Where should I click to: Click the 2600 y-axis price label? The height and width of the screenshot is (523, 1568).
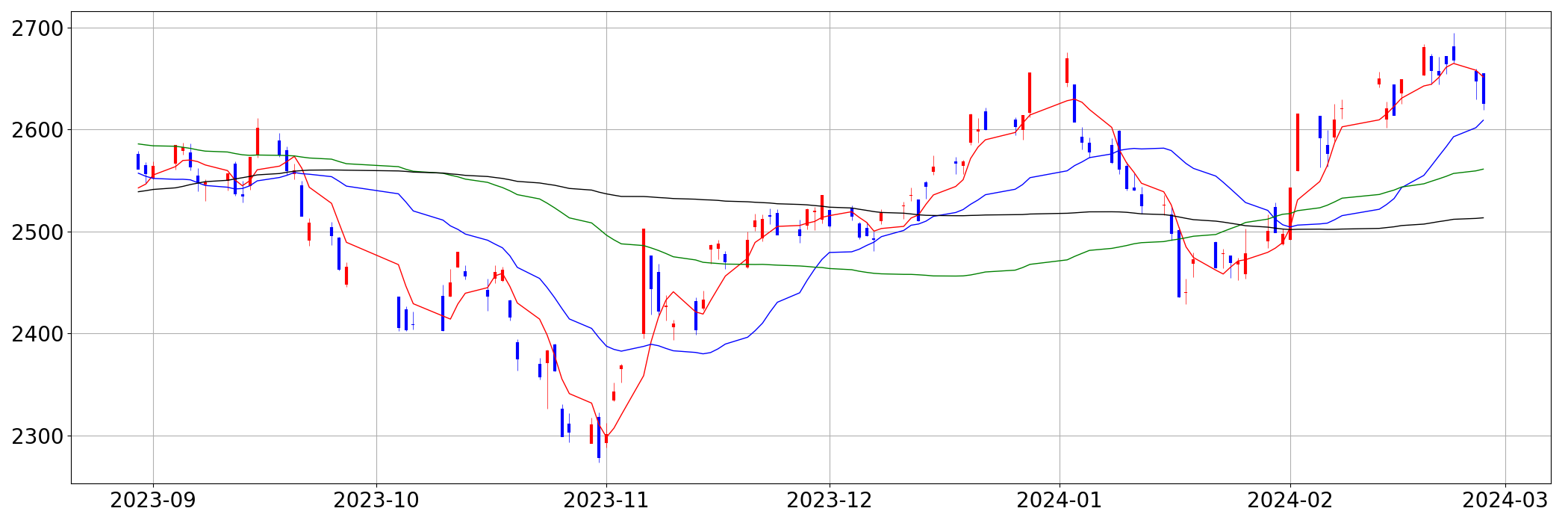(37, 130)
